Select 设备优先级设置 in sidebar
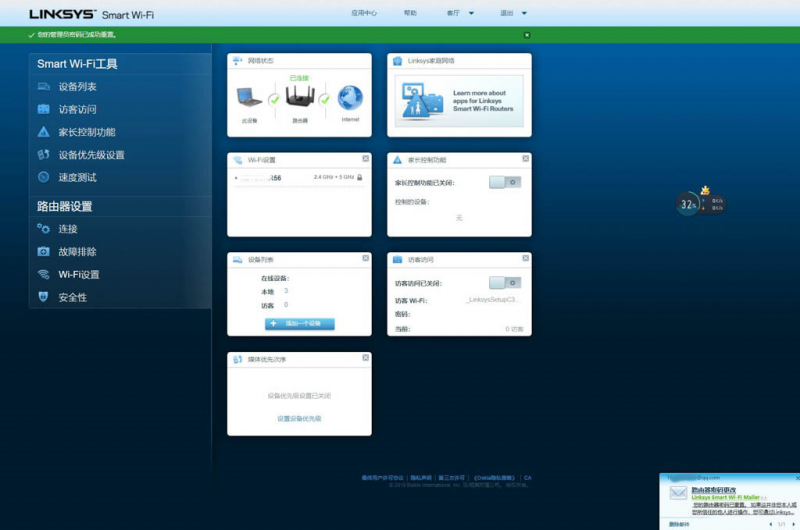The width and height of the screenshot is (800, 530). click(x=91, y=155)
